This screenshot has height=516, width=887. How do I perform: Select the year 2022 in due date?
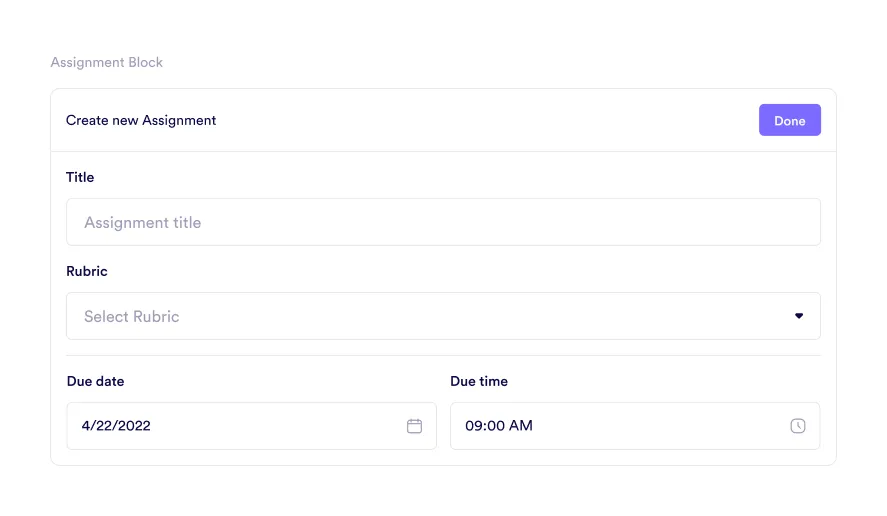pos(133,426)
